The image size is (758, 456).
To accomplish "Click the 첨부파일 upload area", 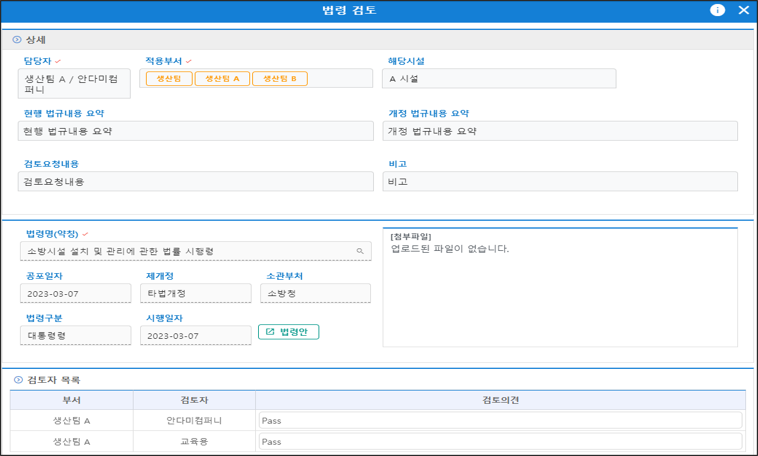I will [560, 287].
